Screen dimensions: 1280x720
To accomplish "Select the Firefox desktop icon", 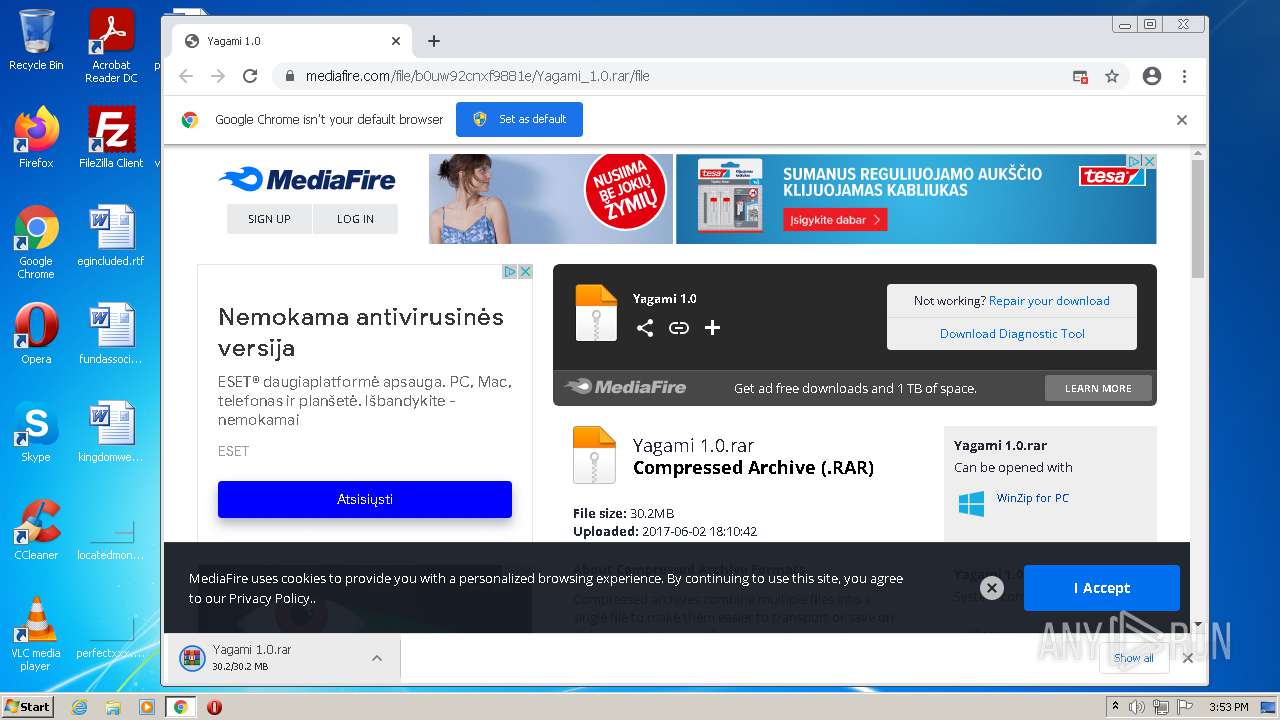I will pos(36,138).
